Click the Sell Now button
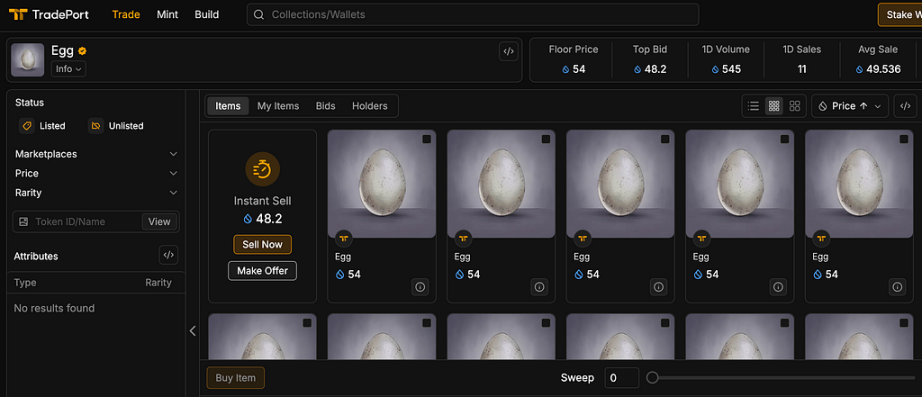Image resolution: width=922 pixels, height=397 pixels. coord(262,245)
